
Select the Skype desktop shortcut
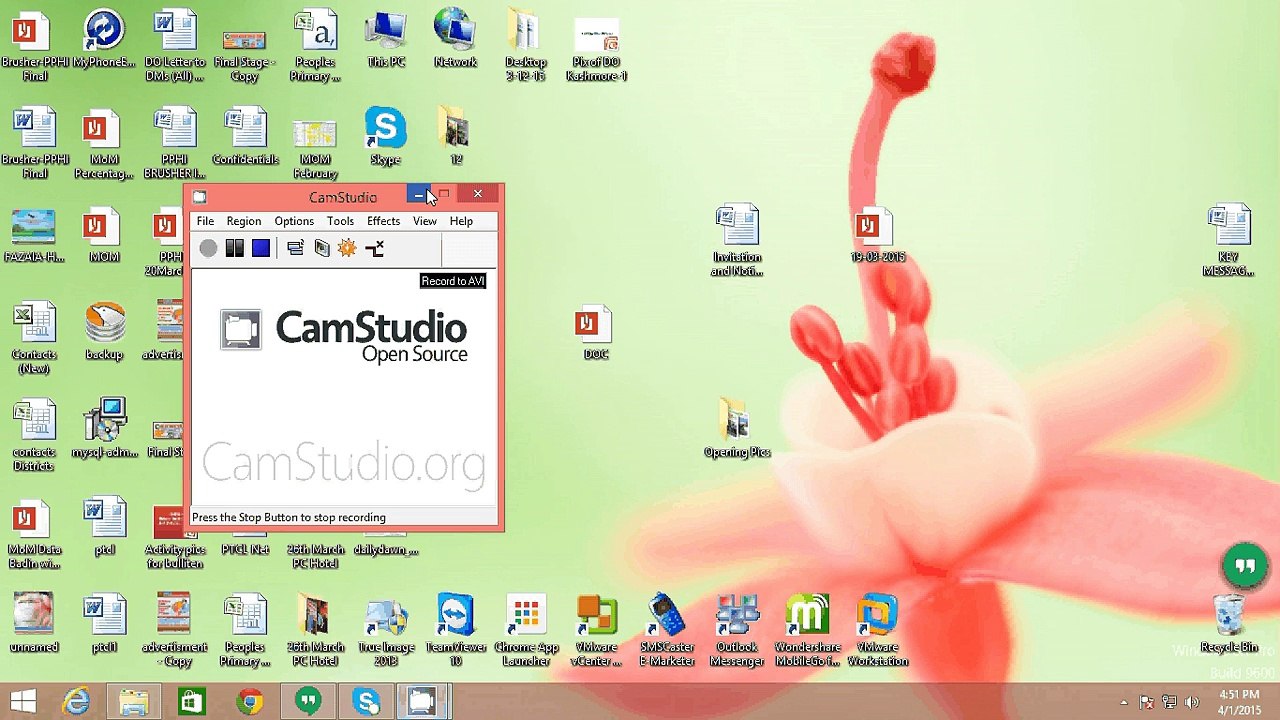(x=385, y=137)
